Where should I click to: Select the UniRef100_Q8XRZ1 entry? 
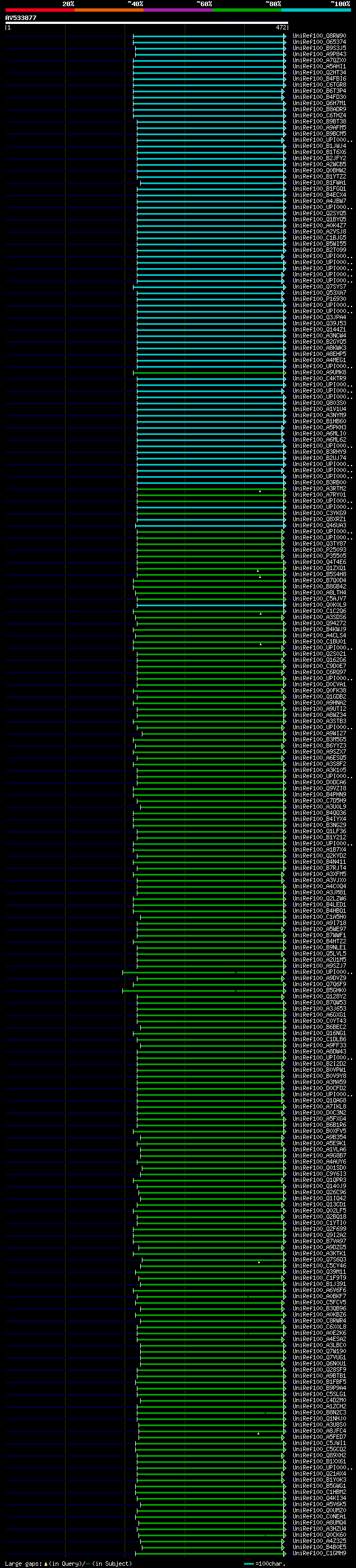(319, 519)
